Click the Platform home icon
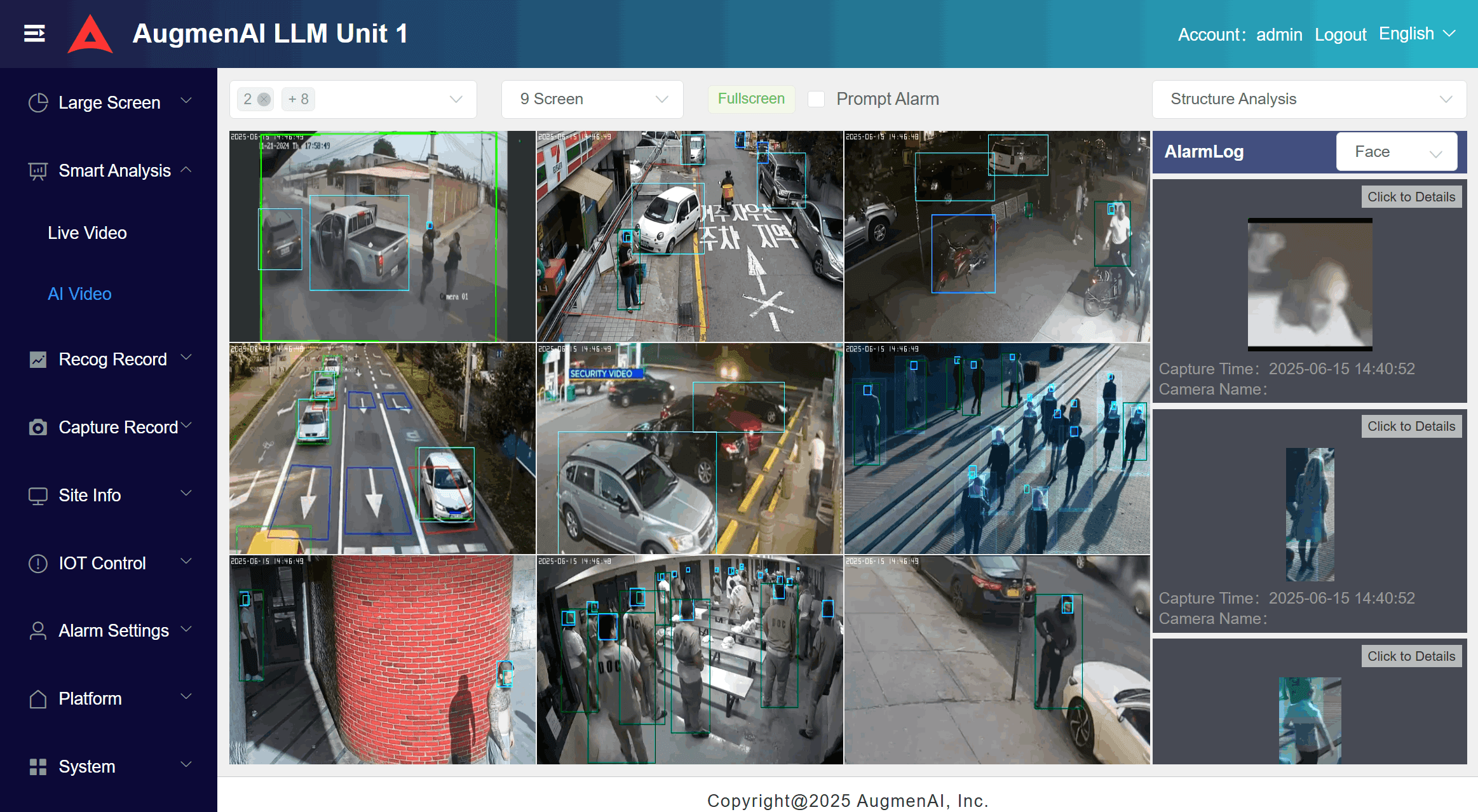 (38, 699)
